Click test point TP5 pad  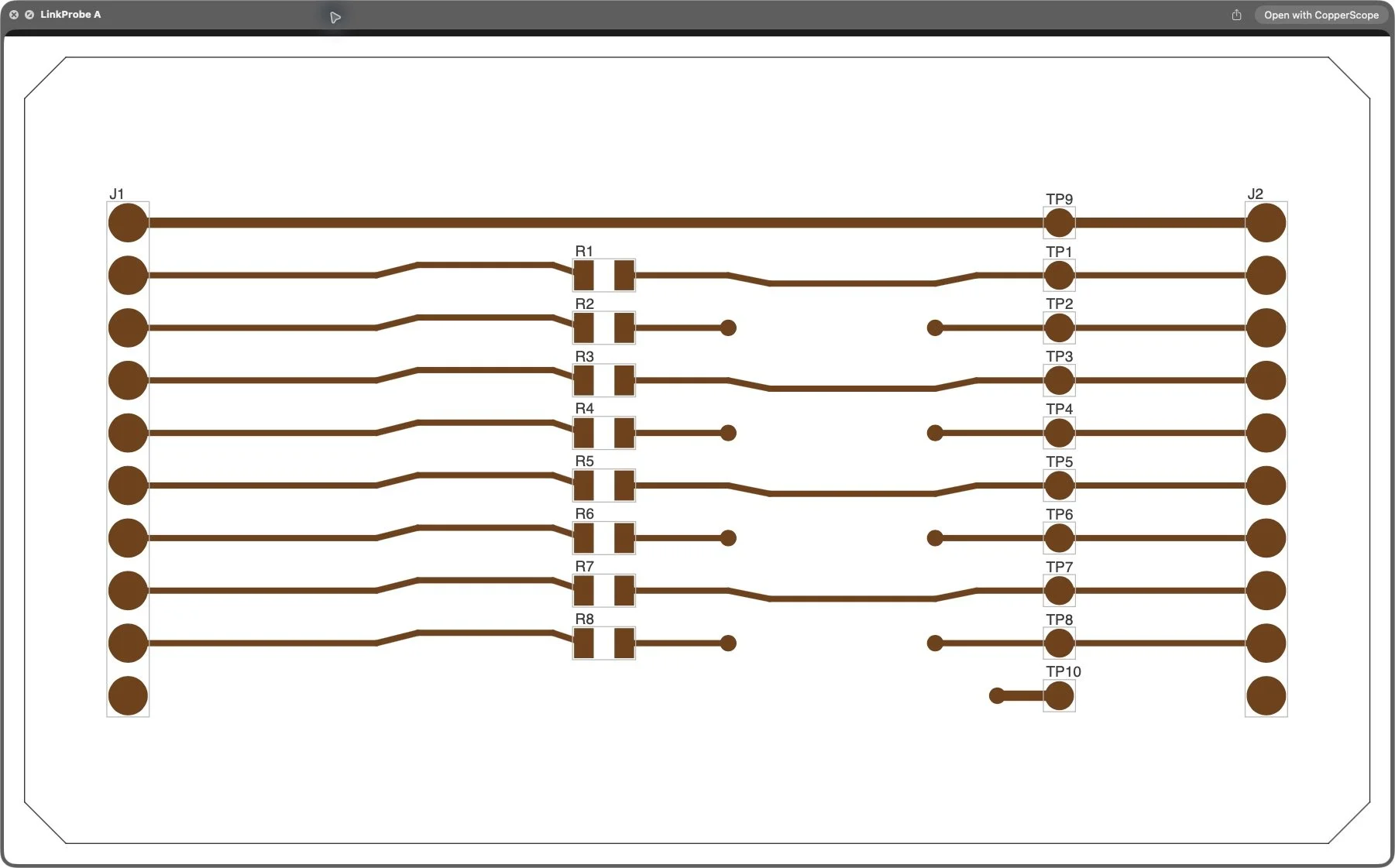pyautogui.click(x=1059, y=485)
